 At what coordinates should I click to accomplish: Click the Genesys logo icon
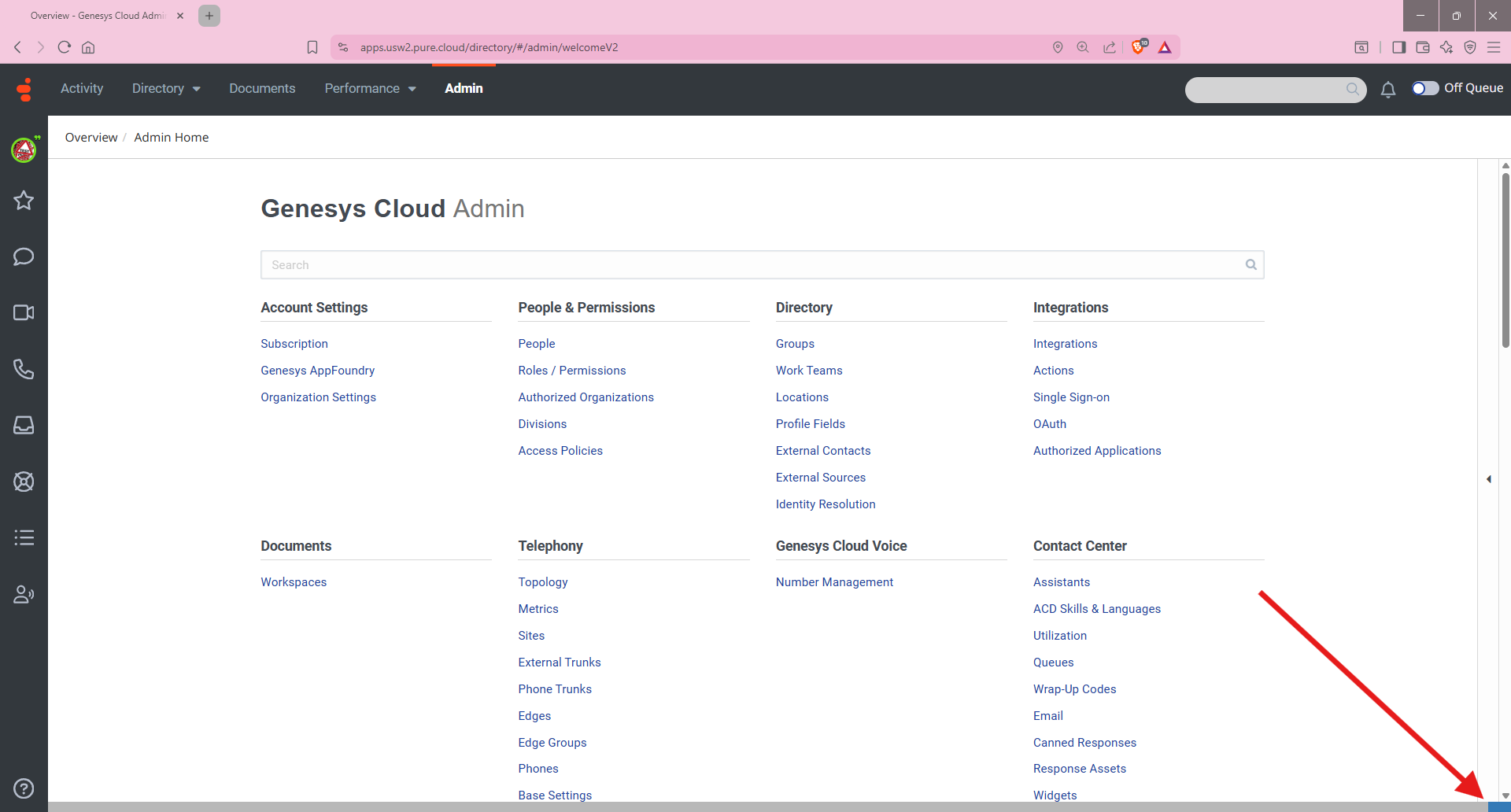(x=24, y=90)
